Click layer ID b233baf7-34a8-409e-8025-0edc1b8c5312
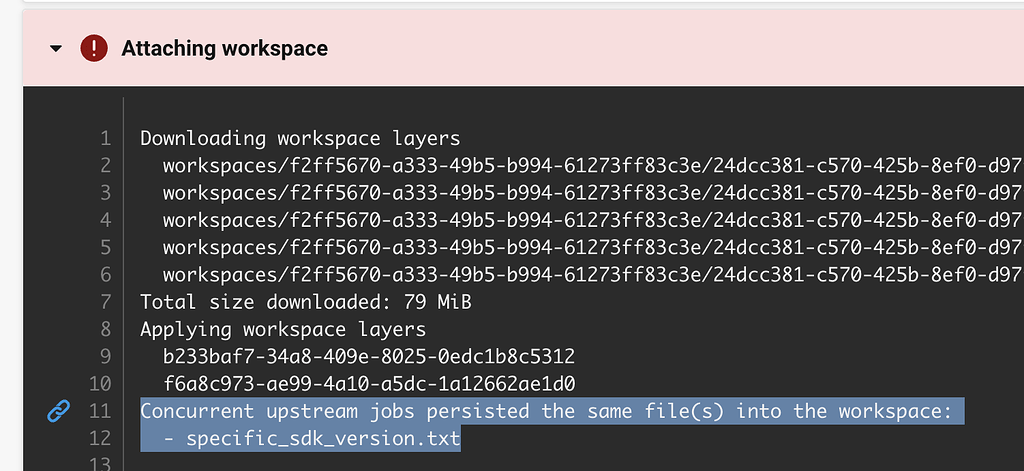The height and width of the screenshot is (471, 1024). click(368, 356)
